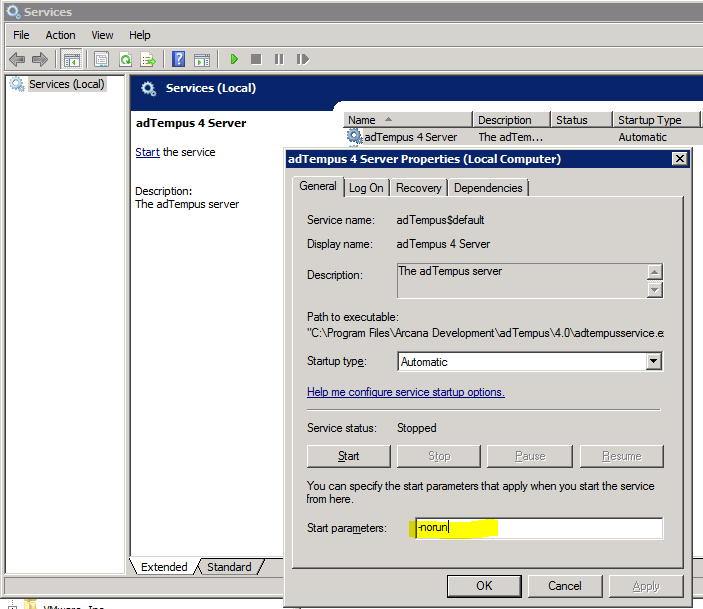Toggle the console tree pane icon

click(71, 59)
